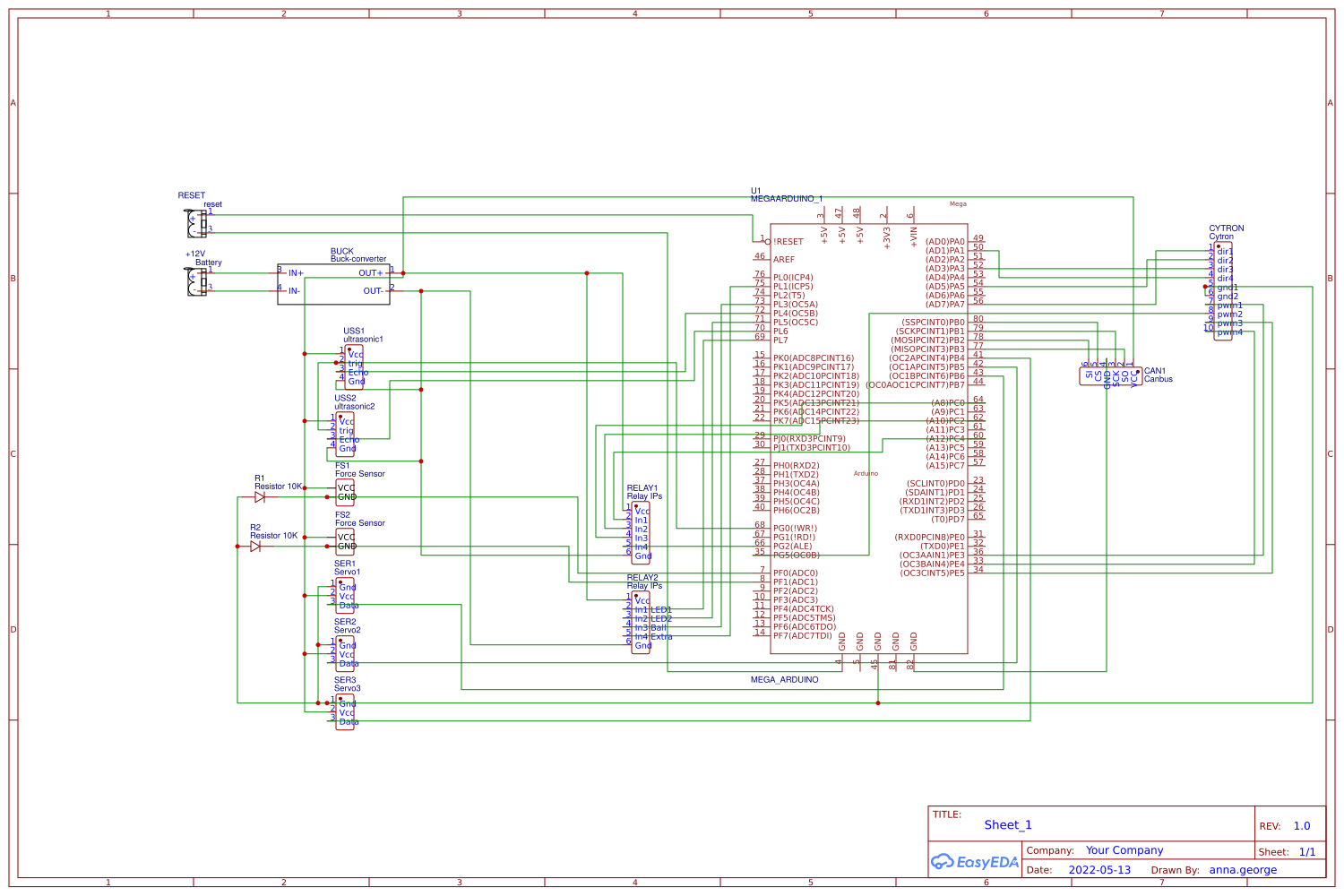Select the Sheet_1 title text
Viewport: 1344px width, 896px height.
1007,825
